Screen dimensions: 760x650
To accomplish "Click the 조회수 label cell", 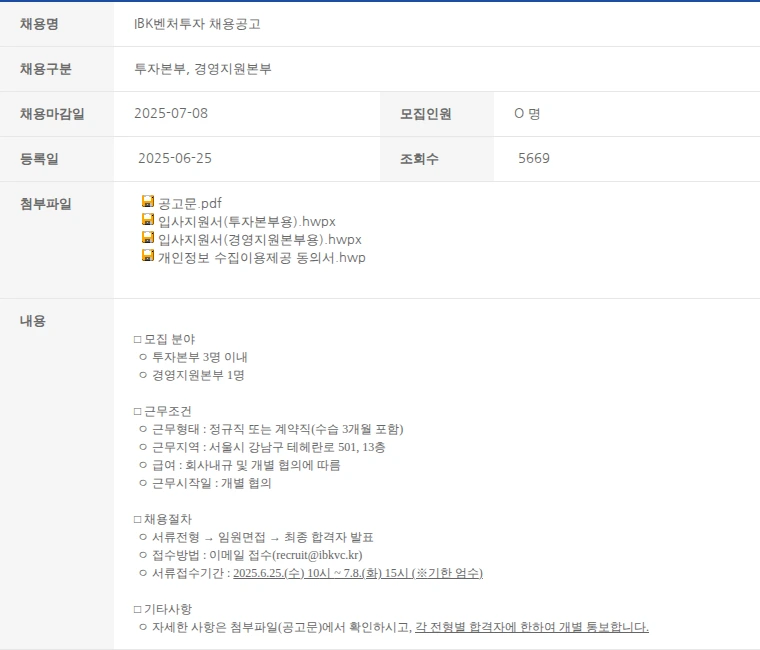I will click(437, 159).
